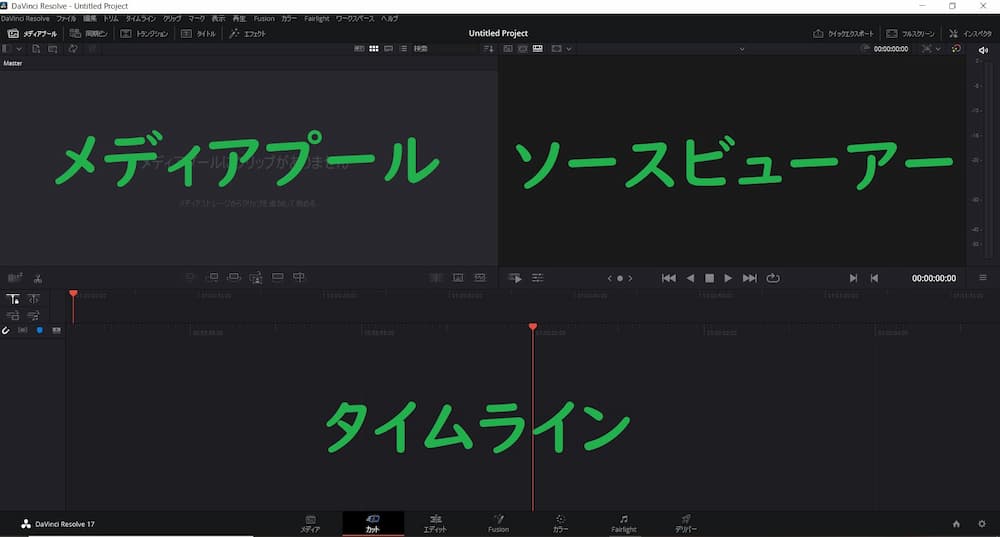This screenshot has height=537, width=1000.
Task: Open the タイトル (Titles) panel
Action: point(198,34)
